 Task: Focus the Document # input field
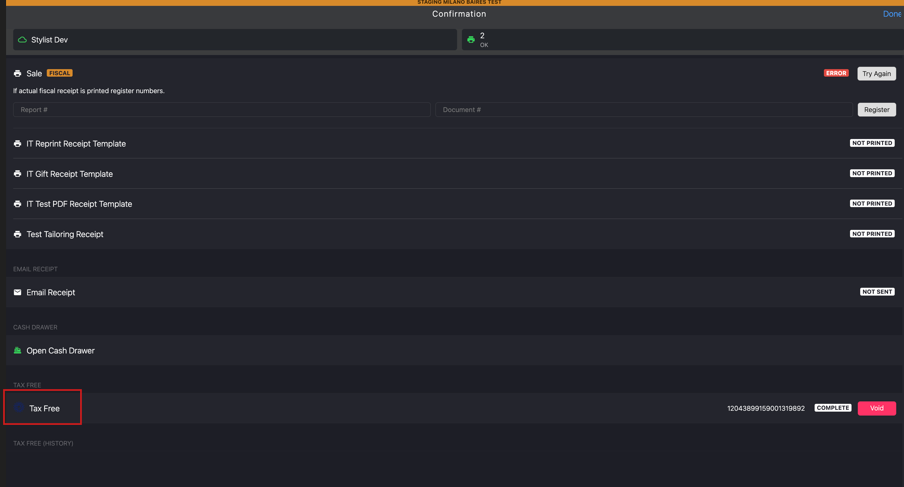[644, 110]
